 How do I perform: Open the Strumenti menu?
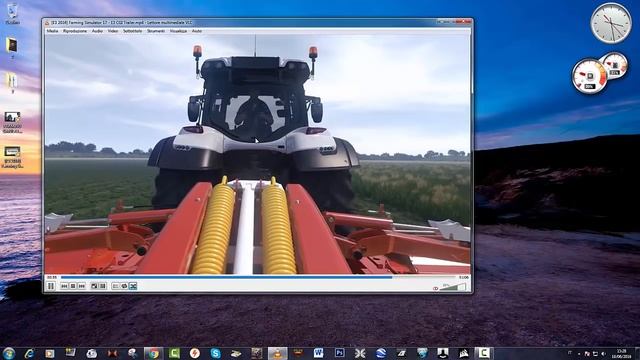point(156,31)
